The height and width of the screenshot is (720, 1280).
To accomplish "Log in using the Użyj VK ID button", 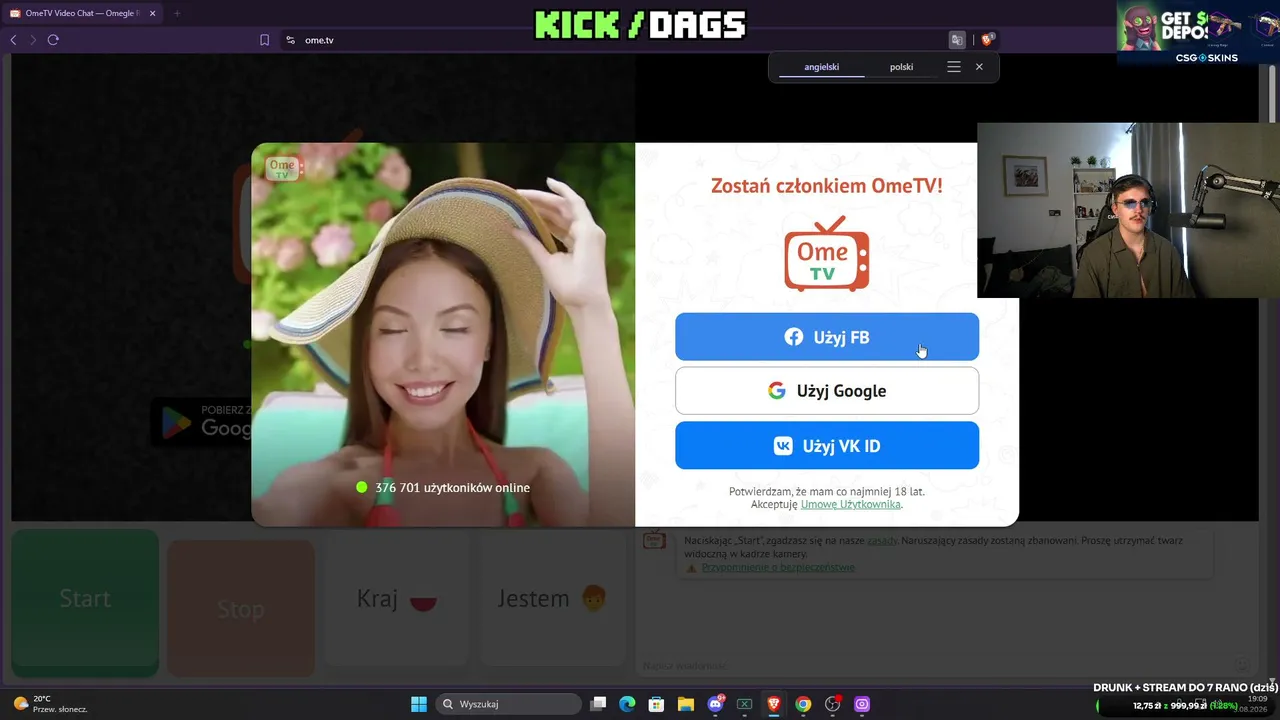I will [826, 446].
